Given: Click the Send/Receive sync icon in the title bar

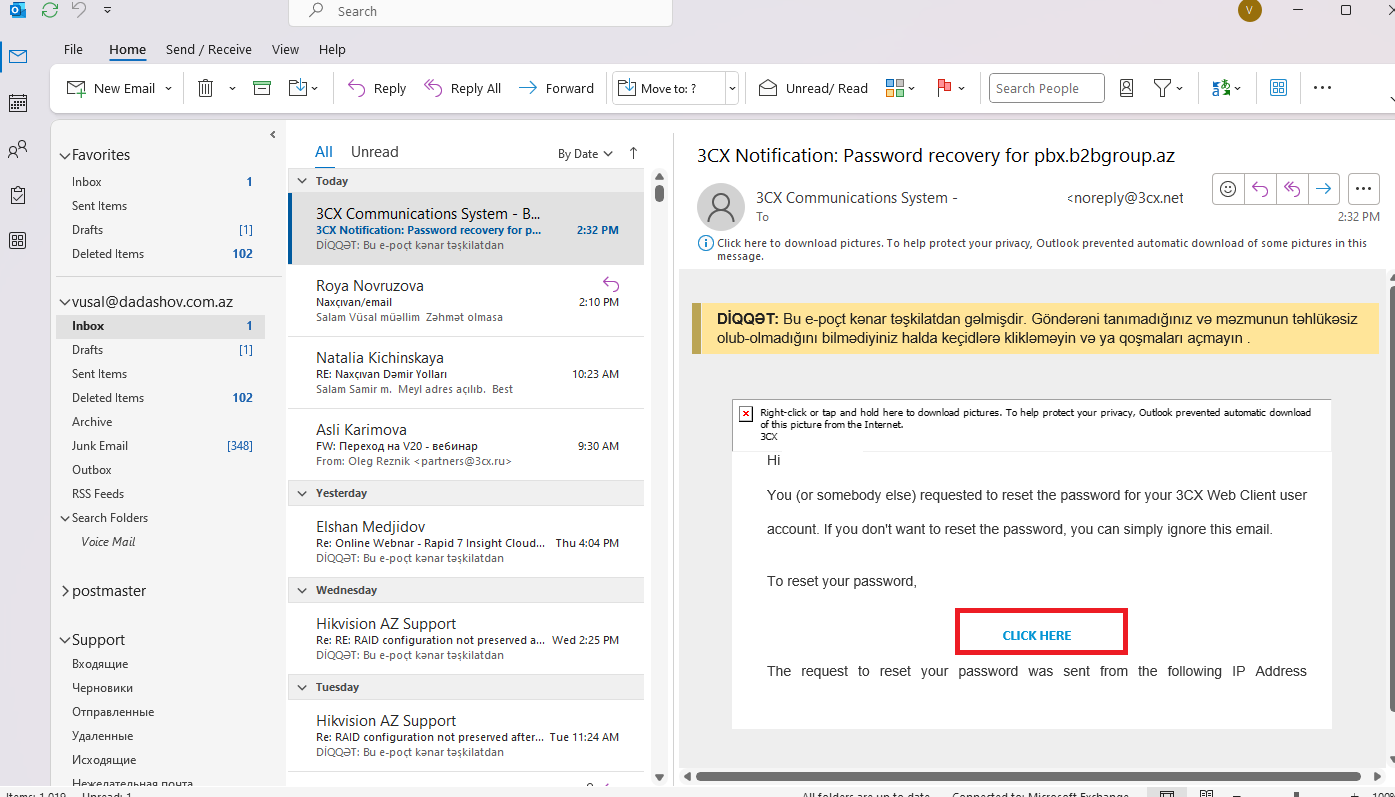Looking at the screenshot, I should (50, 10).
